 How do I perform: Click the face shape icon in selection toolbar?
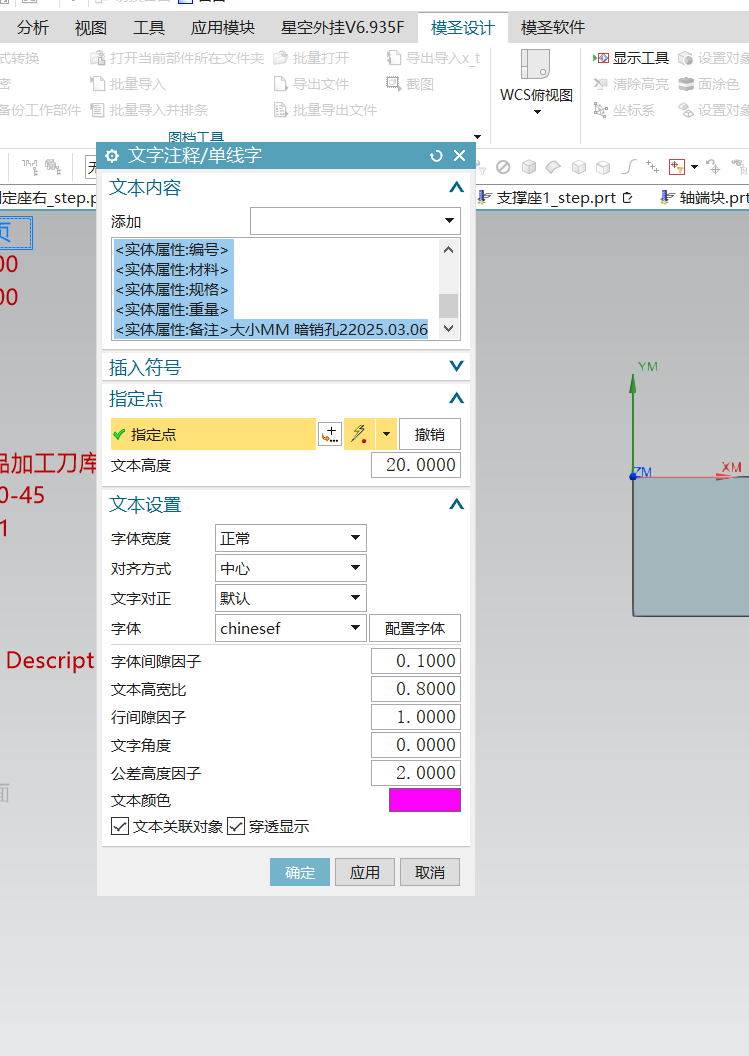tap(553, 167)
